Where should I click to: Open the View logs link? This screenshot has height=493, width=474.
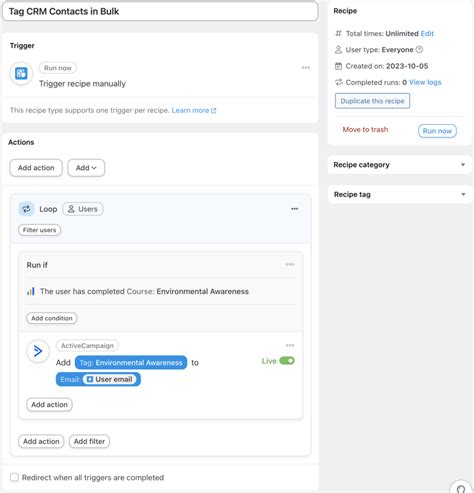click(x=425, y=82)
